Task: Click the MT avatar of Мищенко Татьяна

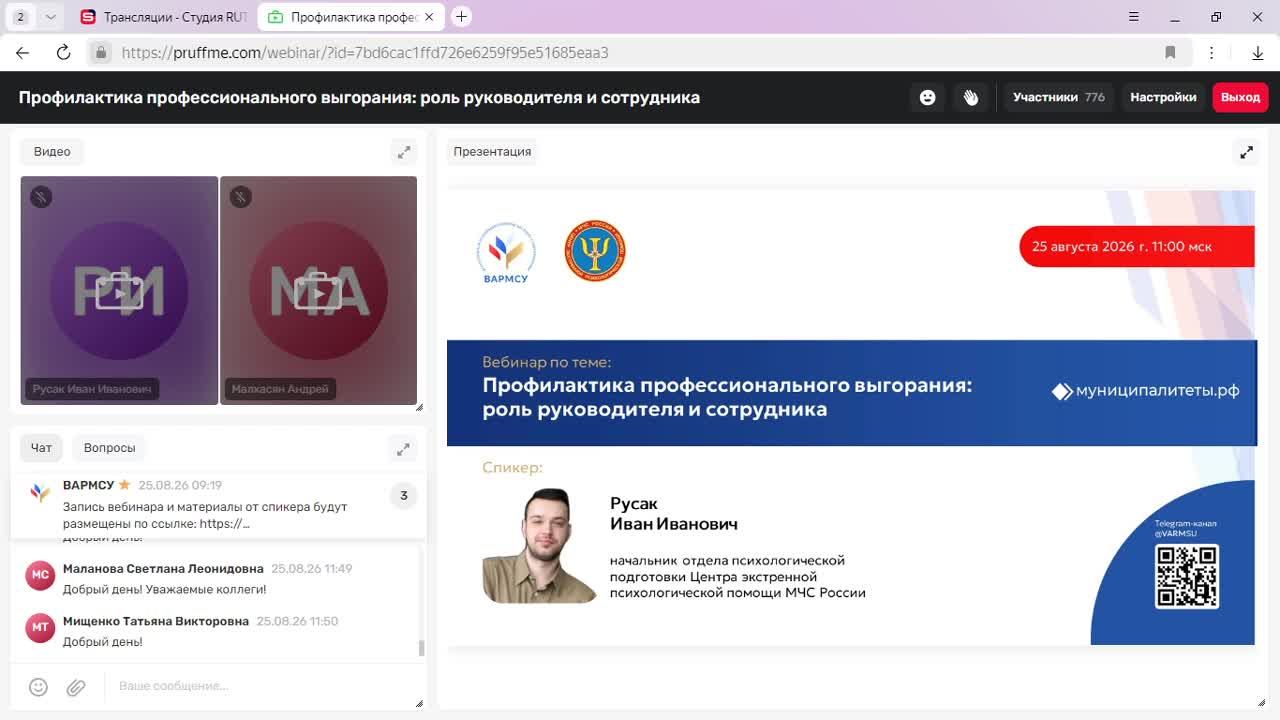Action: pyautogui.click(x=40, y=627)
